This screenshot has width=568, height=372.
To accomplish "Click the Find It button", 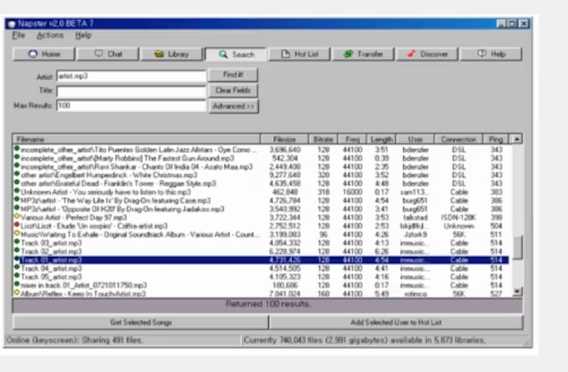I will coord(233,75).
